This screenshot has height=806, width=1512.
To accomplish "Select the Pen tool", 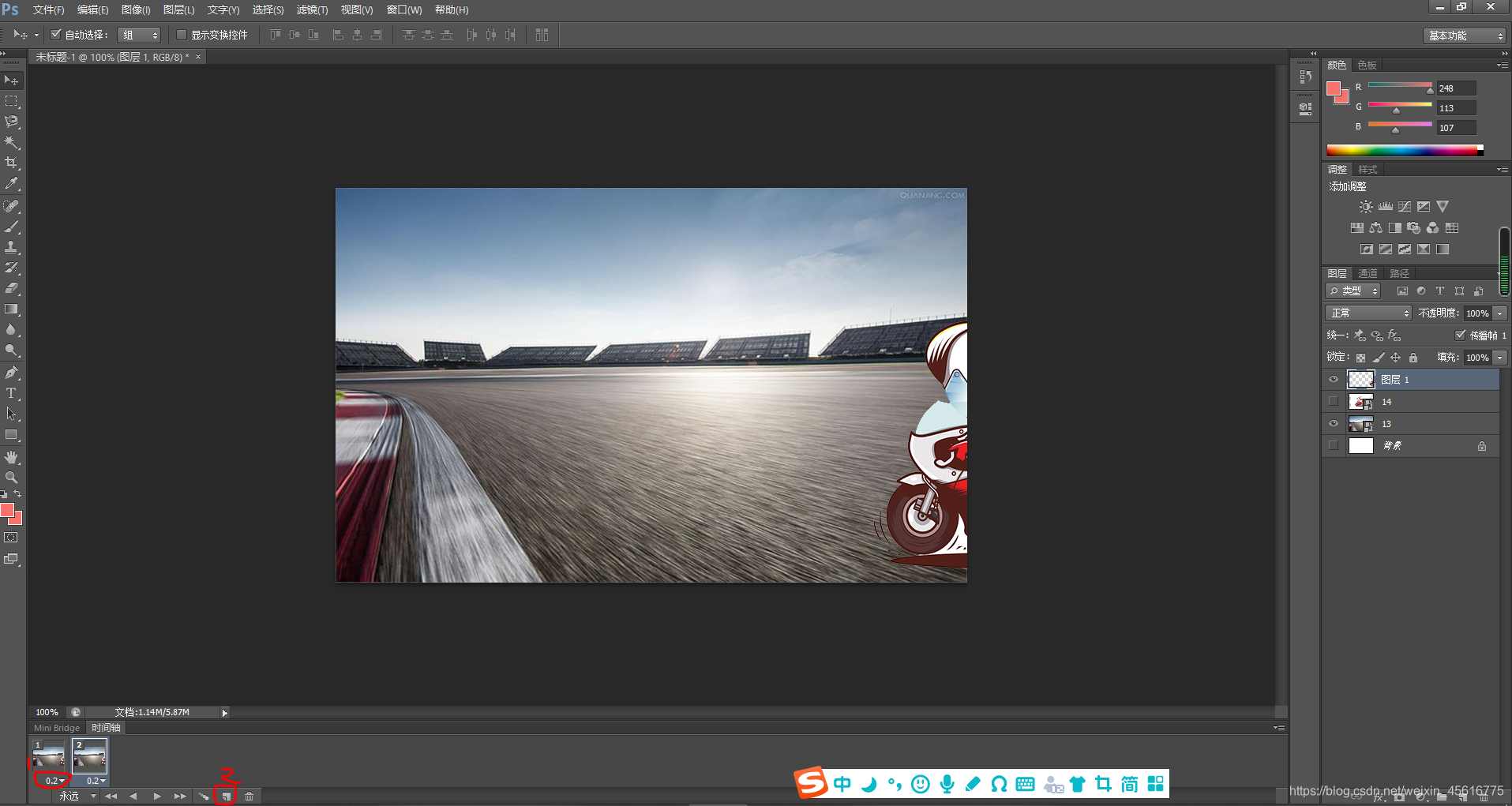I will click(x=12, y=373).
